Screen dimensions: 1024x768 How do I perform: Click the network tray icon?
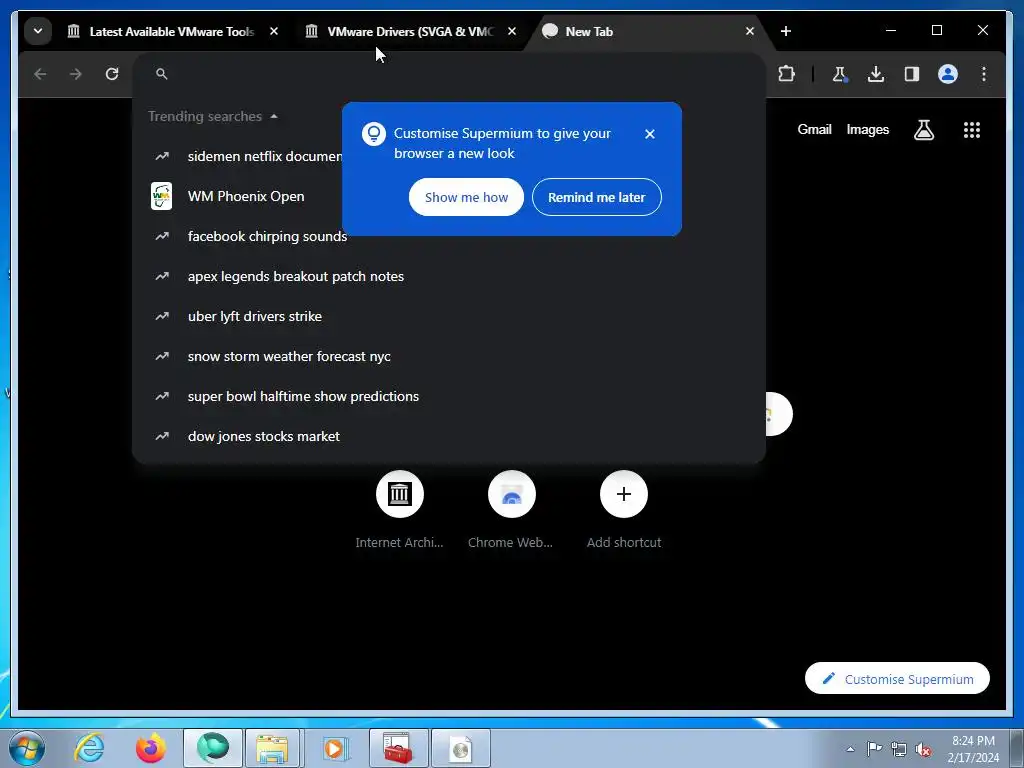click(x=899, y=749)
